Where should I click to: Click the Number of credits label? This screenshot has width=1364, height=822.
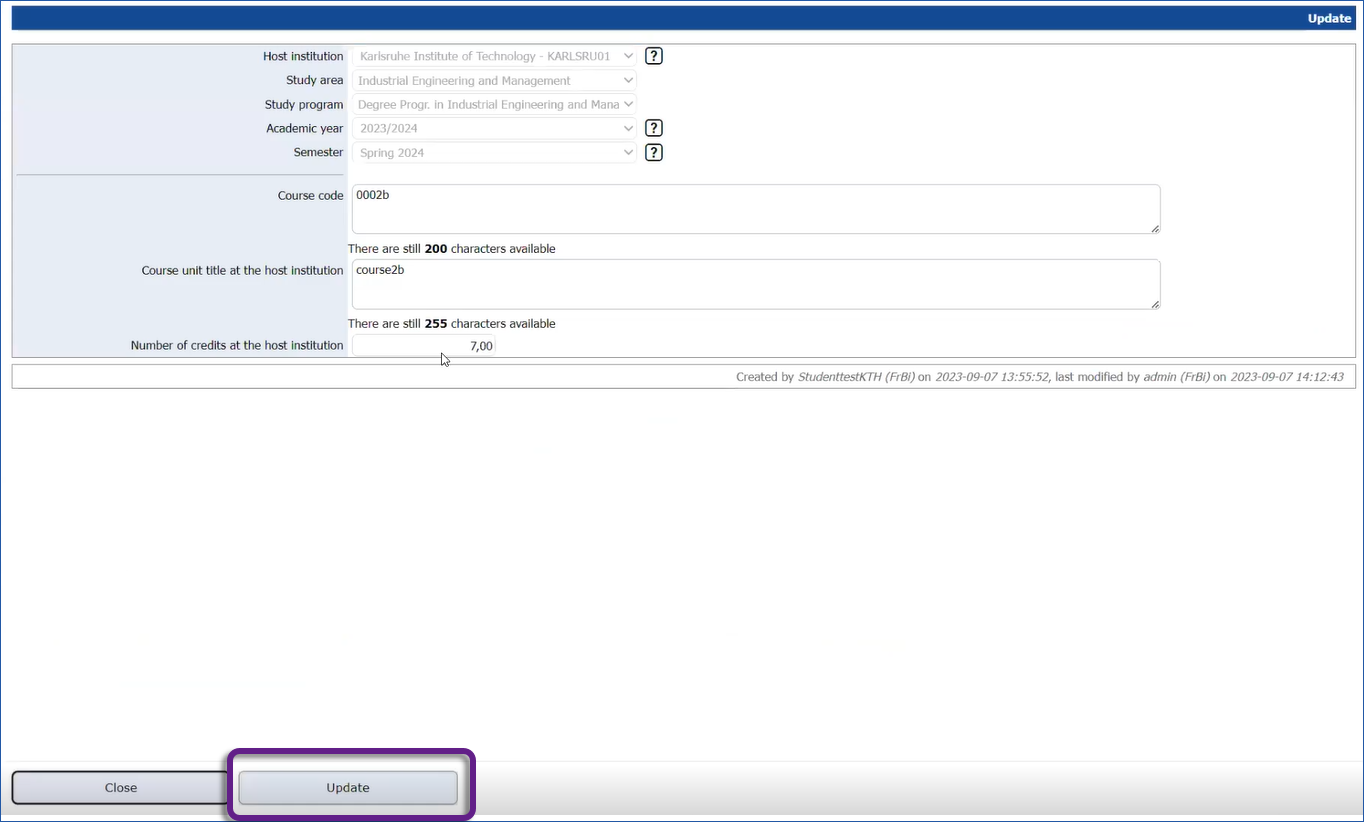(x=237, y=346)
